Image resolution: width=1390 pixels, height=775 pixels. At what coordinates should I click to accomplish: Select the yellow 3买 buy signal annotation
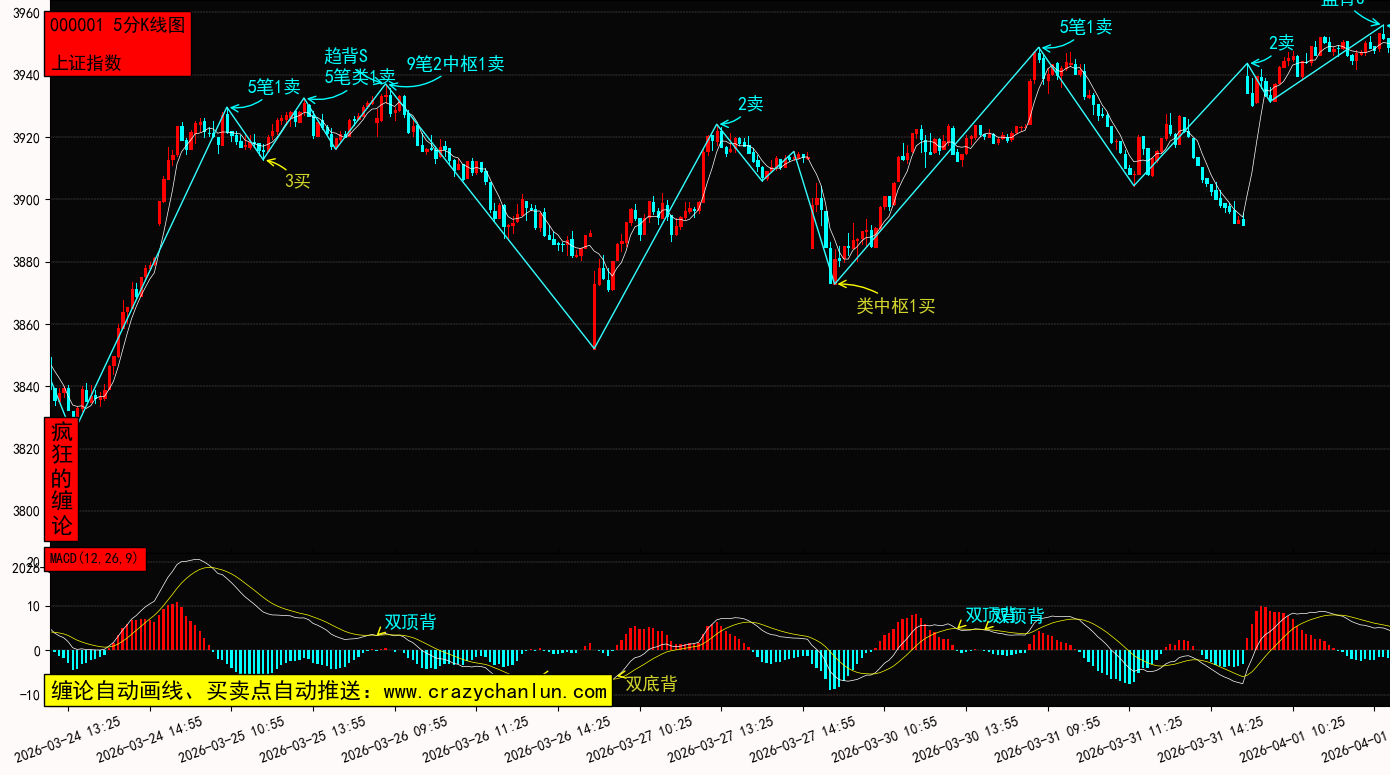298,180
